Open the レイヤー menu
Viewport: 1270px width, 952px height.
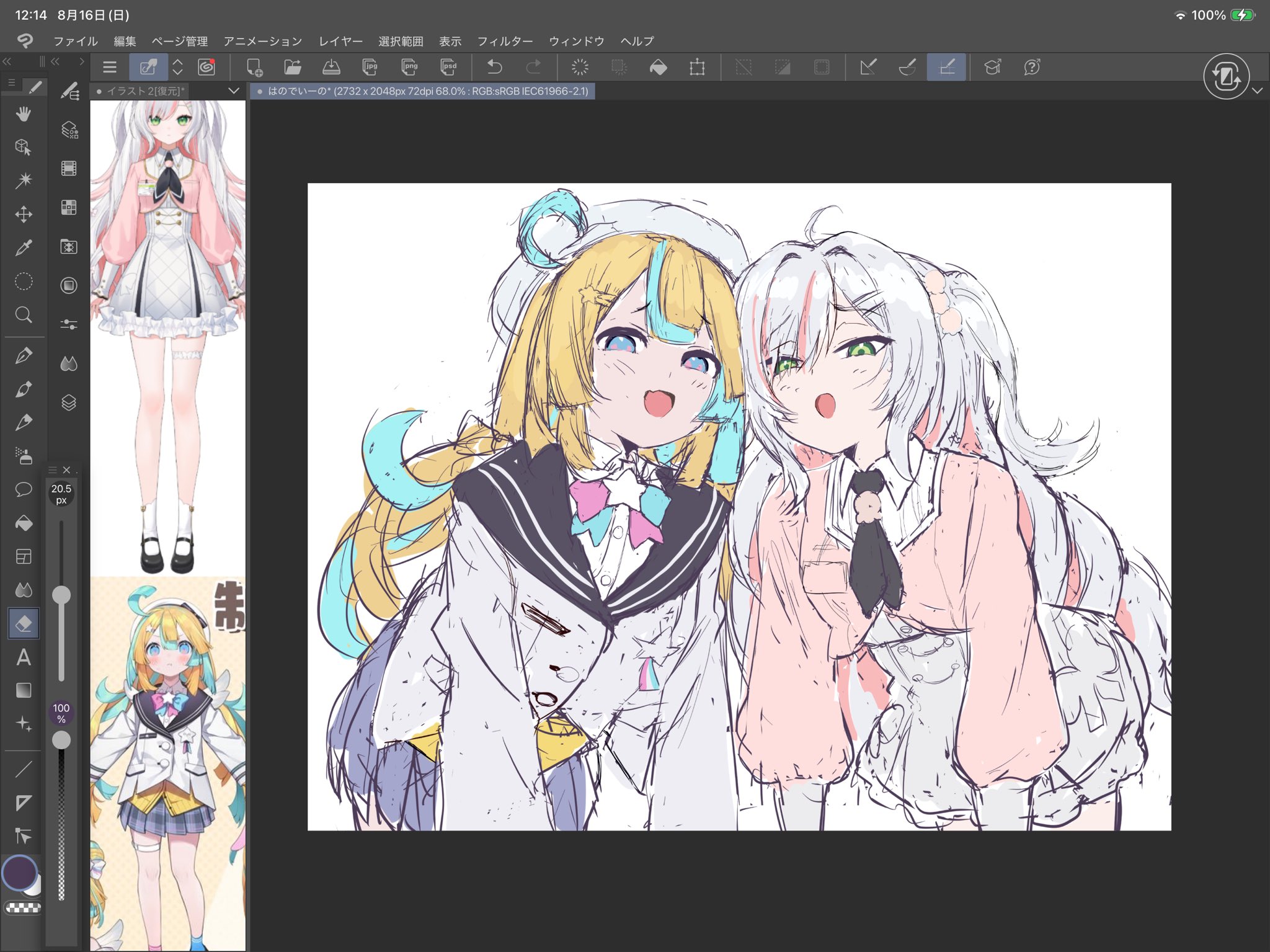340,42
